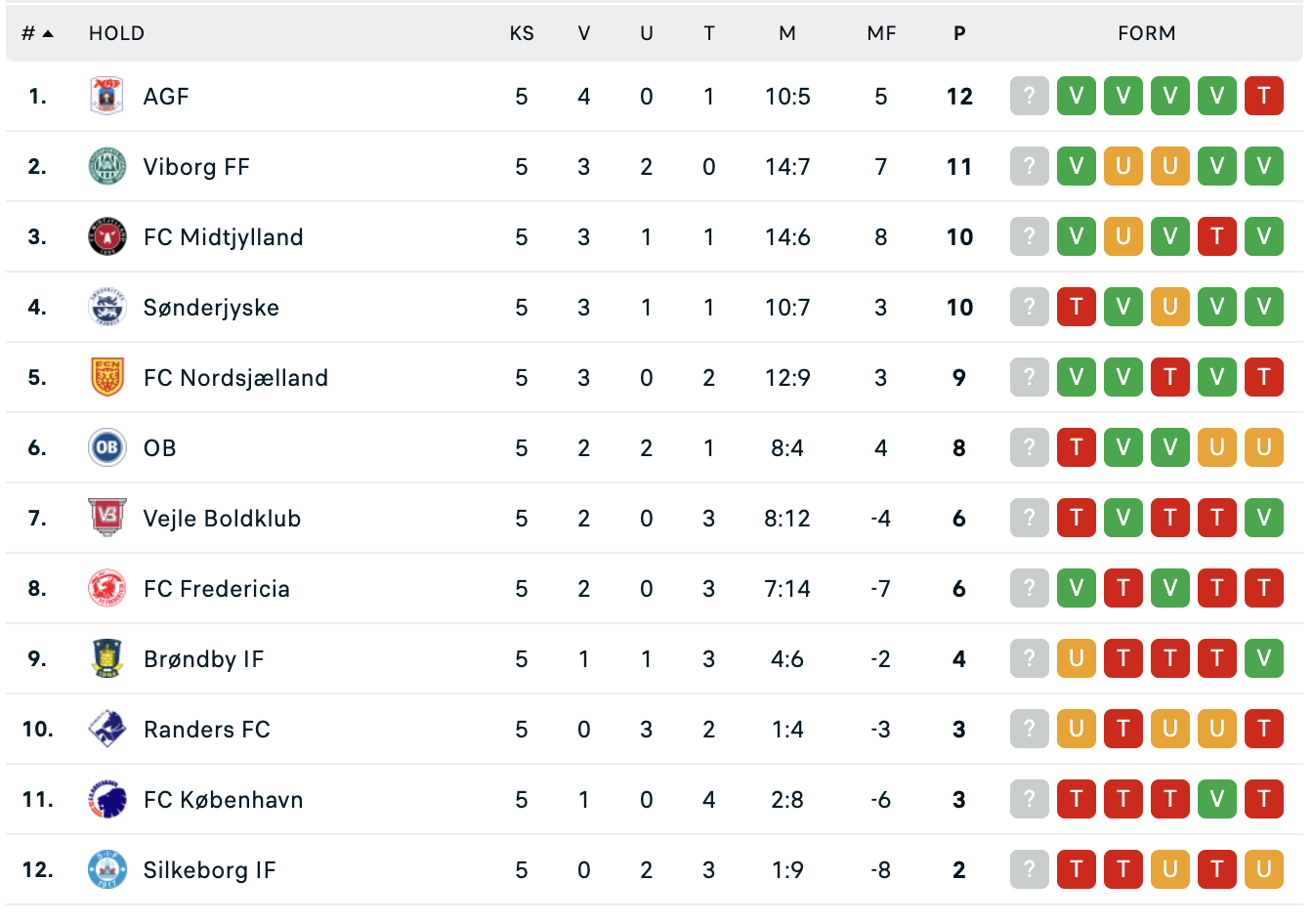Click AGF's red T latest result badge
Viewport: 1313px width, 924px height.
click(x=1263, y=96)
